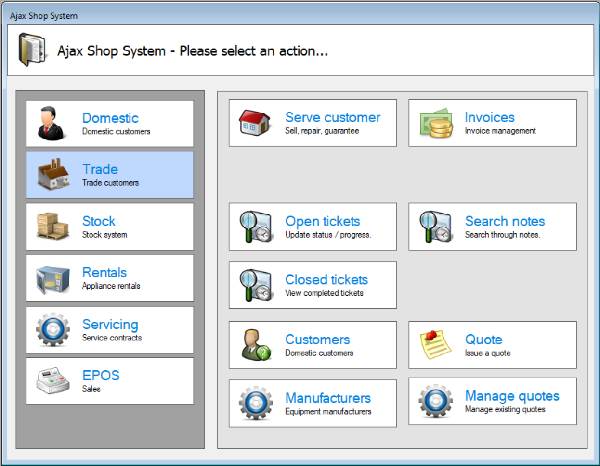Viewport: 600px width, 466px height.
Task: Click the Trade factory icon
Action: click(52, 175)
